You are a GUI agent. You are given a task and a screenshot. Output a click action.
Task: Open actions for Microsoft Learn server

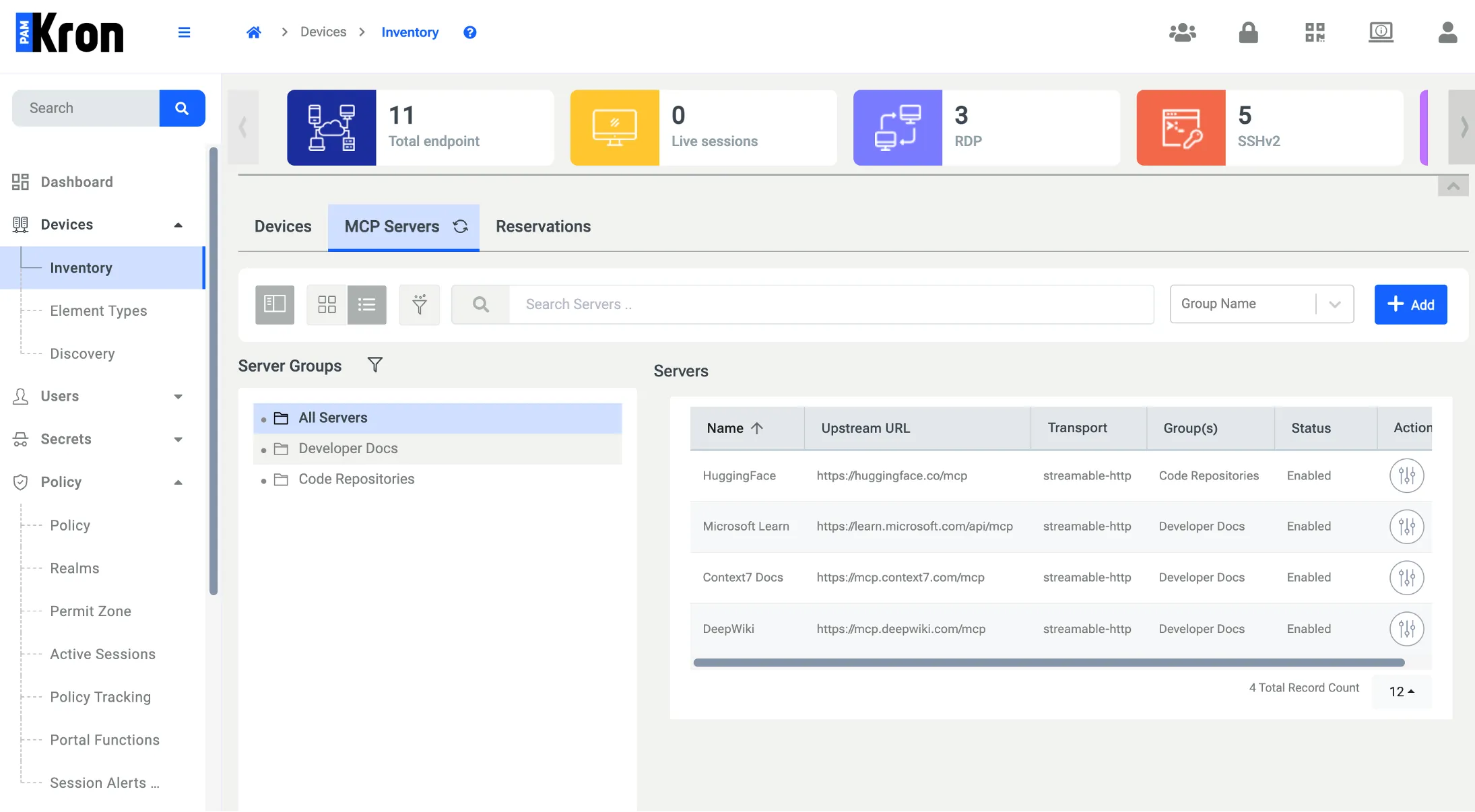point(1407,527)
